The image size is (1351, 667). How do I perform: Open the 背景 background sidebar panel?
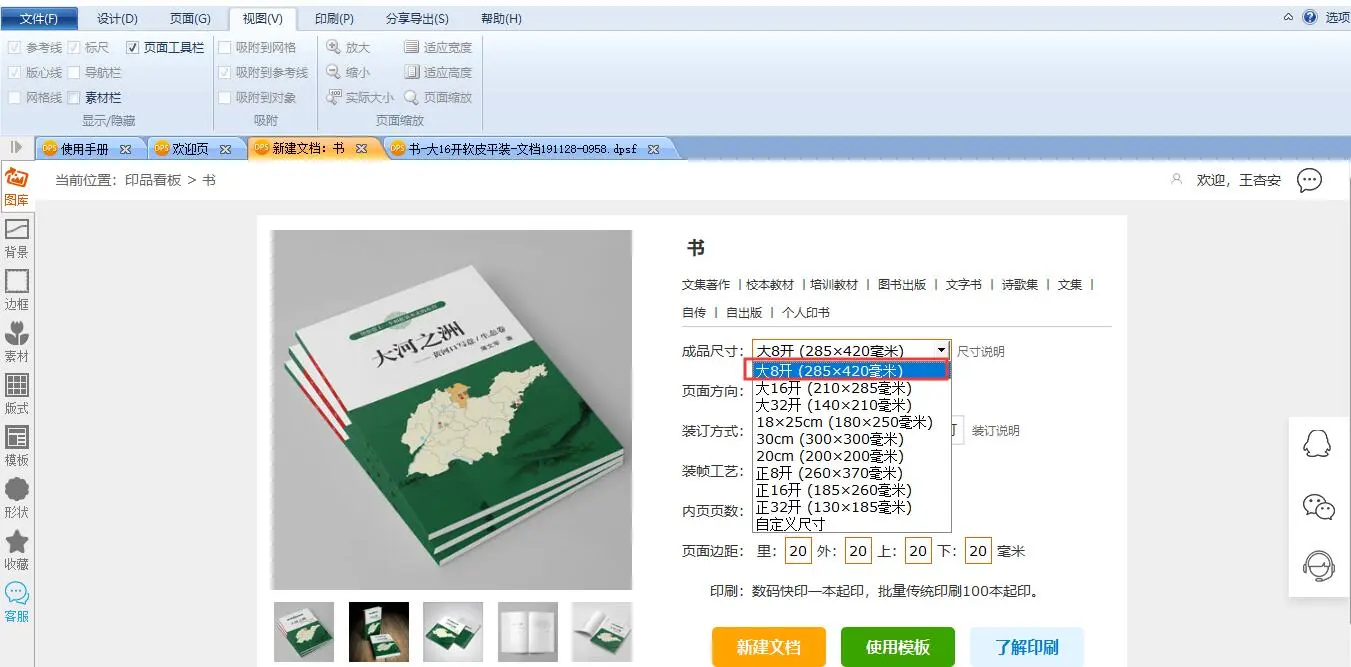[x=17, y=238]
